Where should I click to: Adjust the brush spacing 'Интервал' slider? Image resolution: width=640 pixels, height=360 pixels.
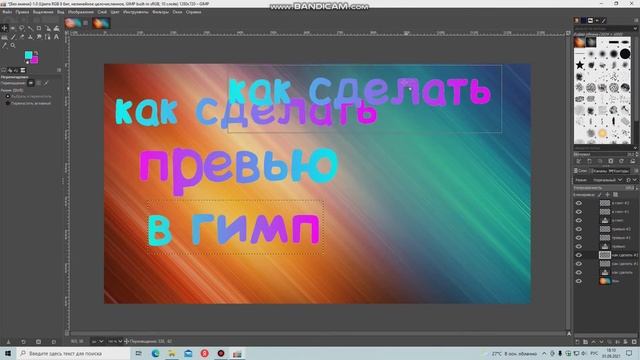coord(604,154)
